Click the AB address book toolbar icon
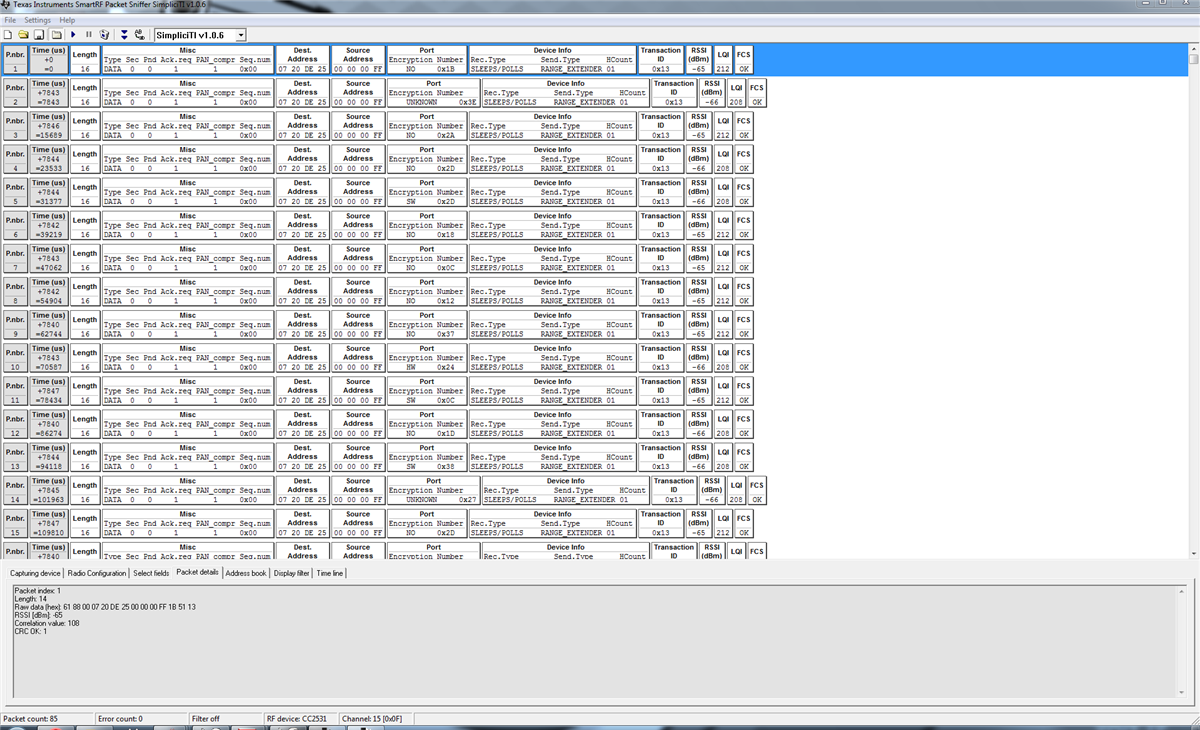This screenshot has height=730, width=1200. pos(139,35)
